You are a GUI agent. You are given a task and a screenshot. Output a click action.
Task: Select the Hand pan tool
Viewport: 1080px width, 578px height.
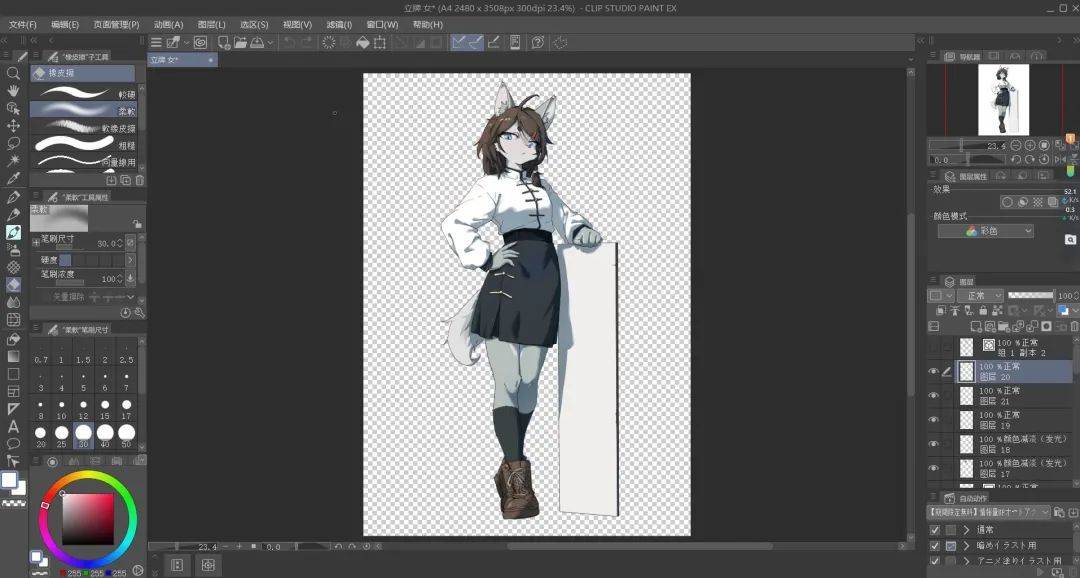tap(13, 90)
